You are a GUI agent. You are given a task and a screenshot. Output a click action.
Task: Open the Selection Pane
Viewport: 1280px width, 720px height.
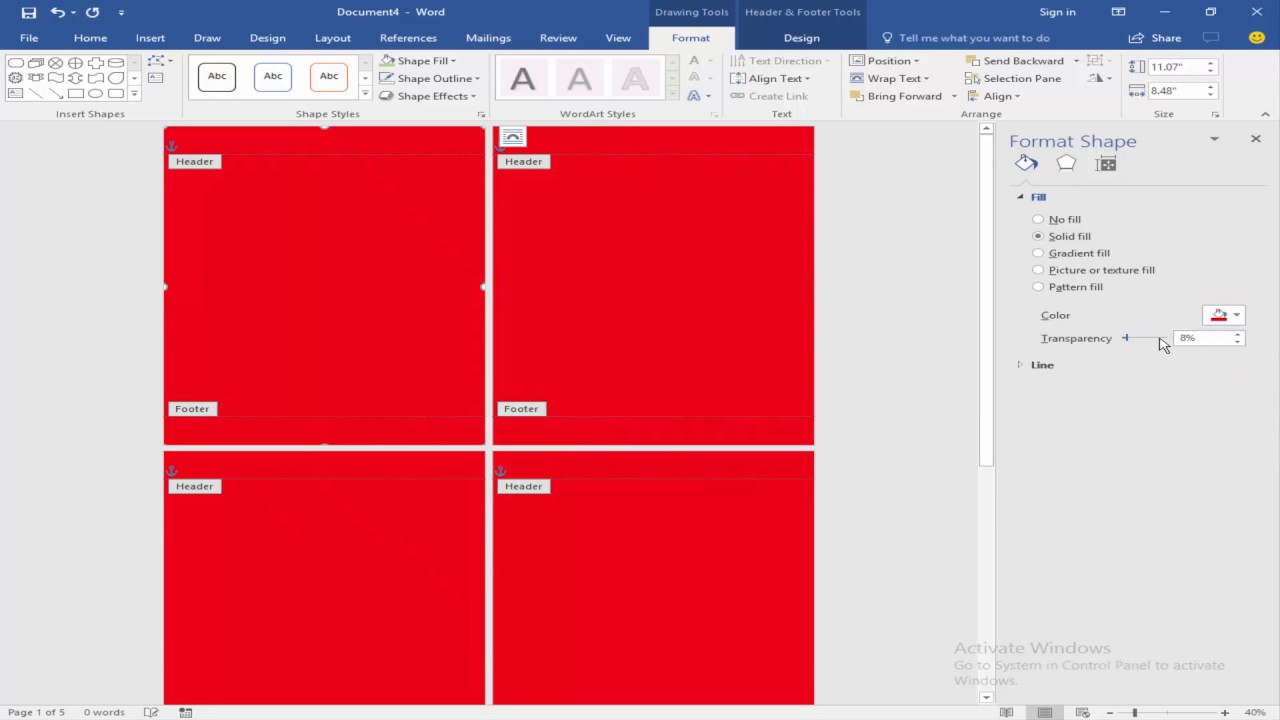pyautogui.click(x=1014, y=78)
